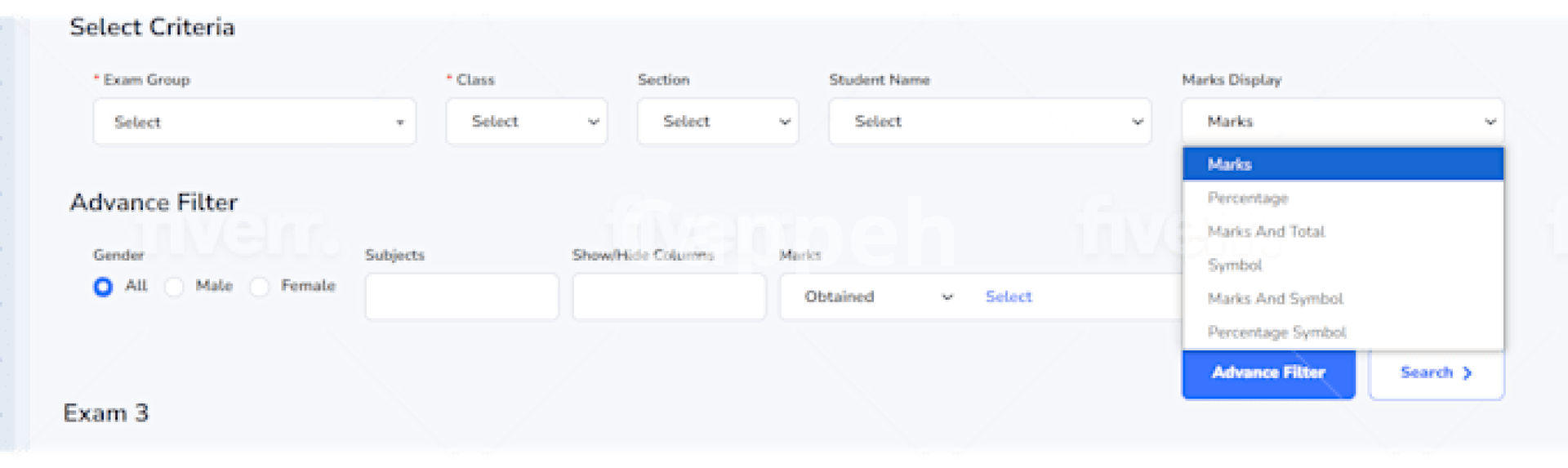Click into the Subjects input field
1568x468 pixels.
(x=461, y=296)
